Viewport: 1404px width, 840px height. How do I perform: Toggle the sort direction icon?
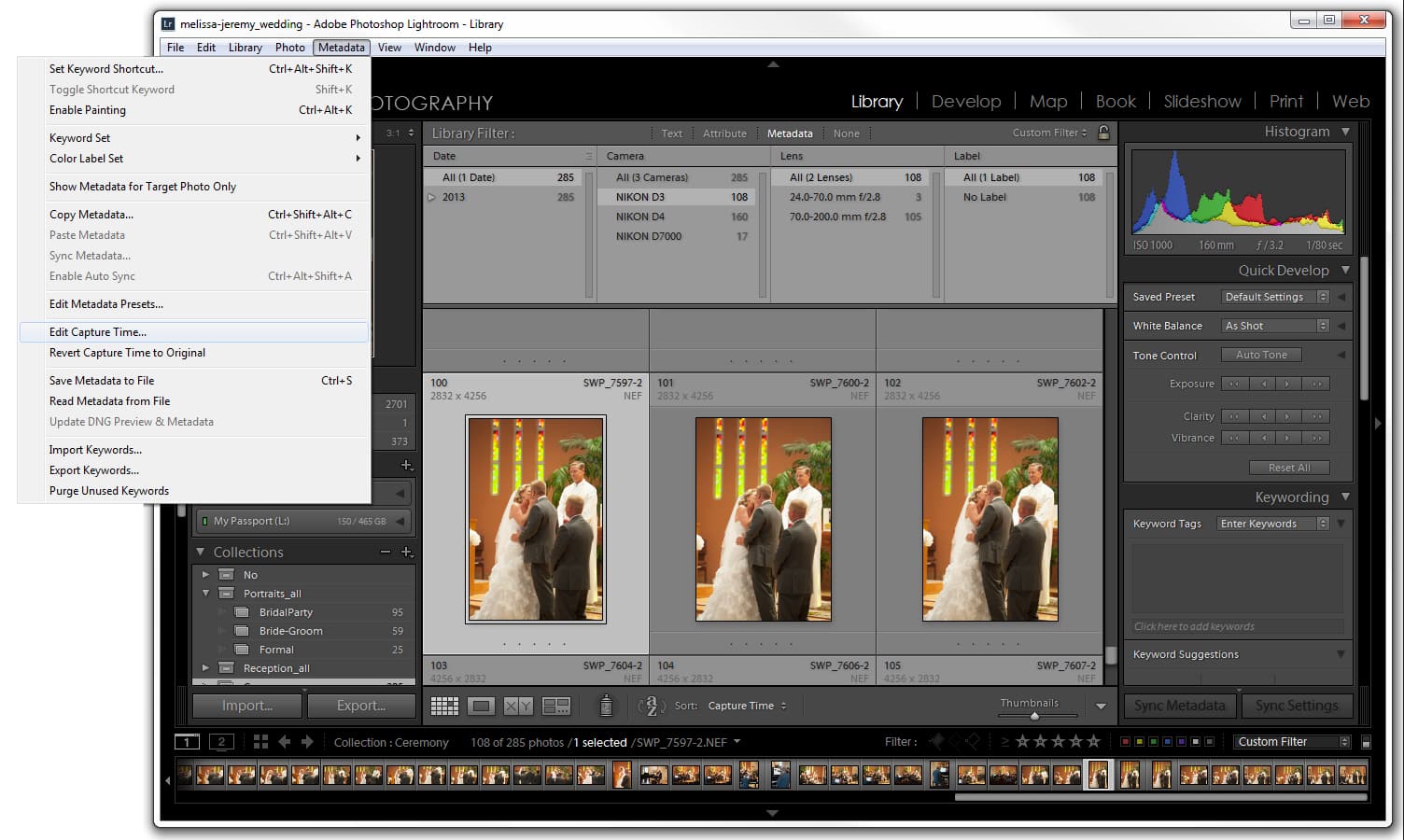point(649,706)
